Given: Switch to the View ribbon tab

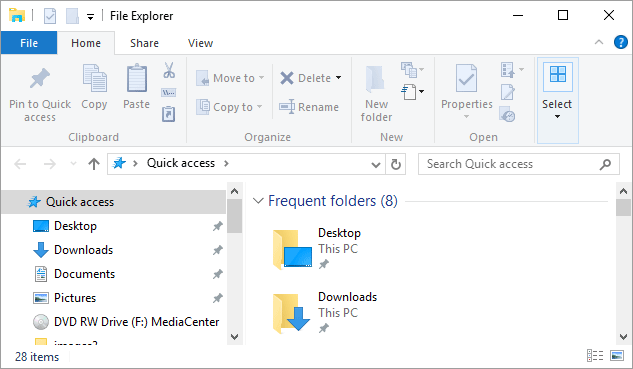Looking at the screenshot, I should pos(200,43).
